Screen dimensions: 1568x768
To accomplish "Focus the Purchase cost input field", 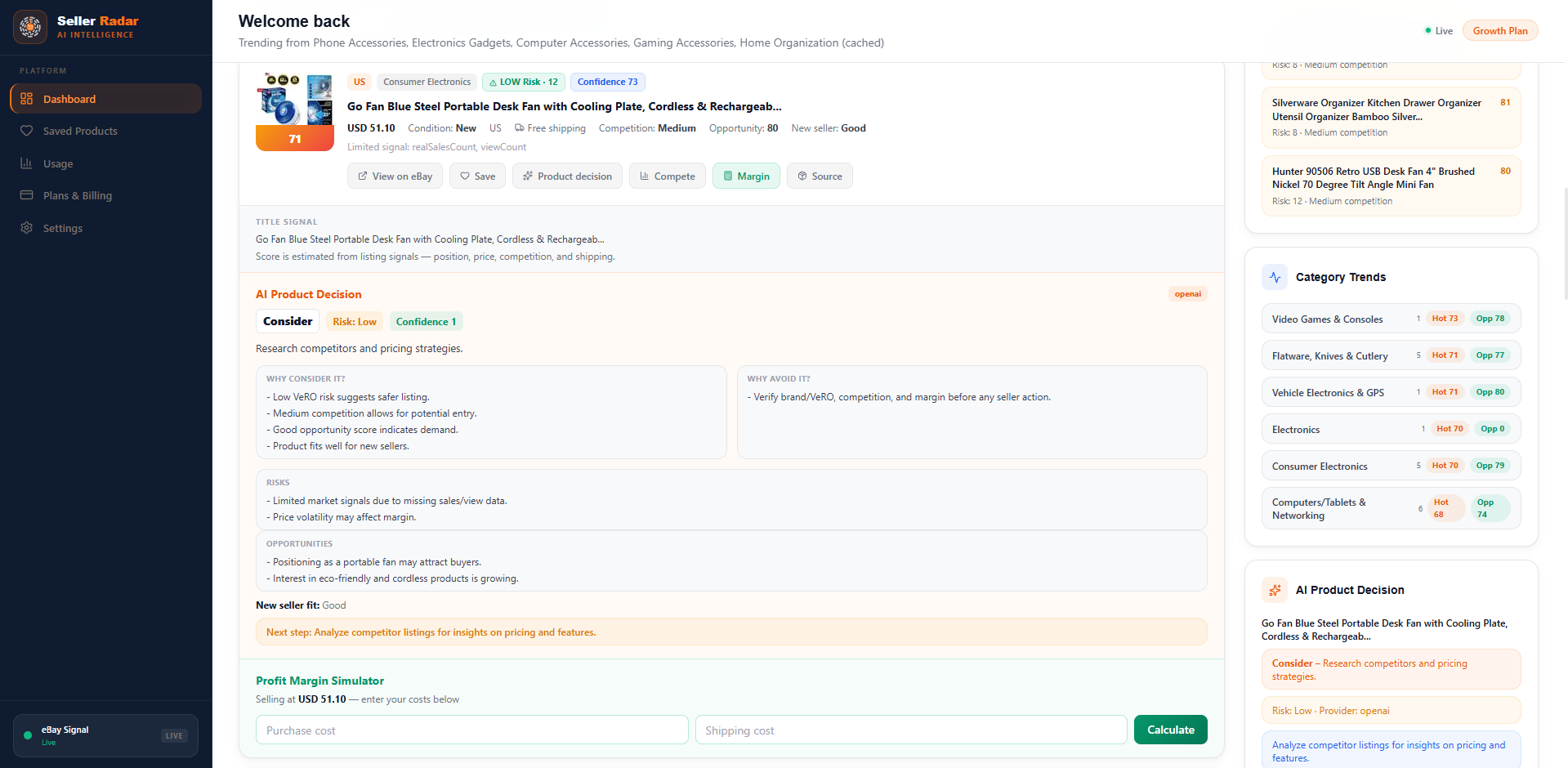I will point(472,730).
